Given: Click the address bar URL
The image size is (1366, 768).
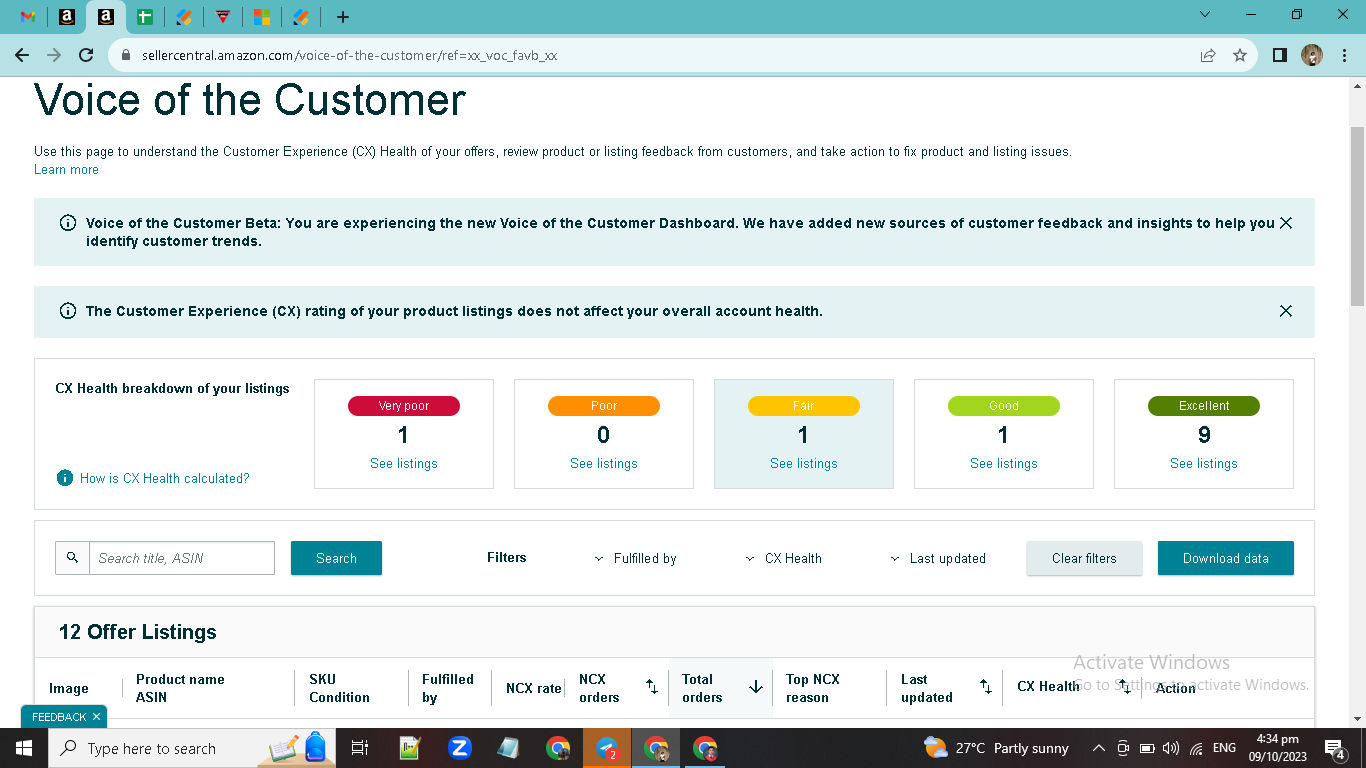Looking at the screenshot, I should pos(349,55).
